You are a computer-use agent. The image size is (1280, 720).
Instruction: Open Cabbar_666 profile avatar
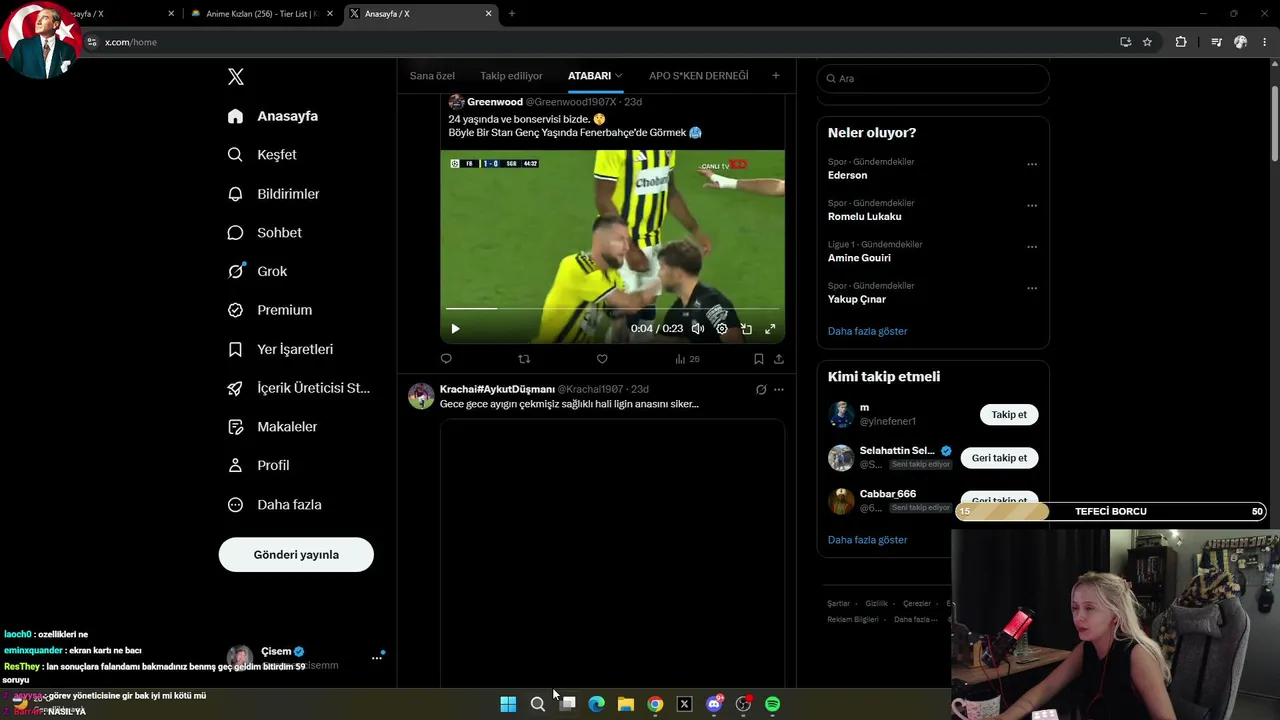[841, 500]
